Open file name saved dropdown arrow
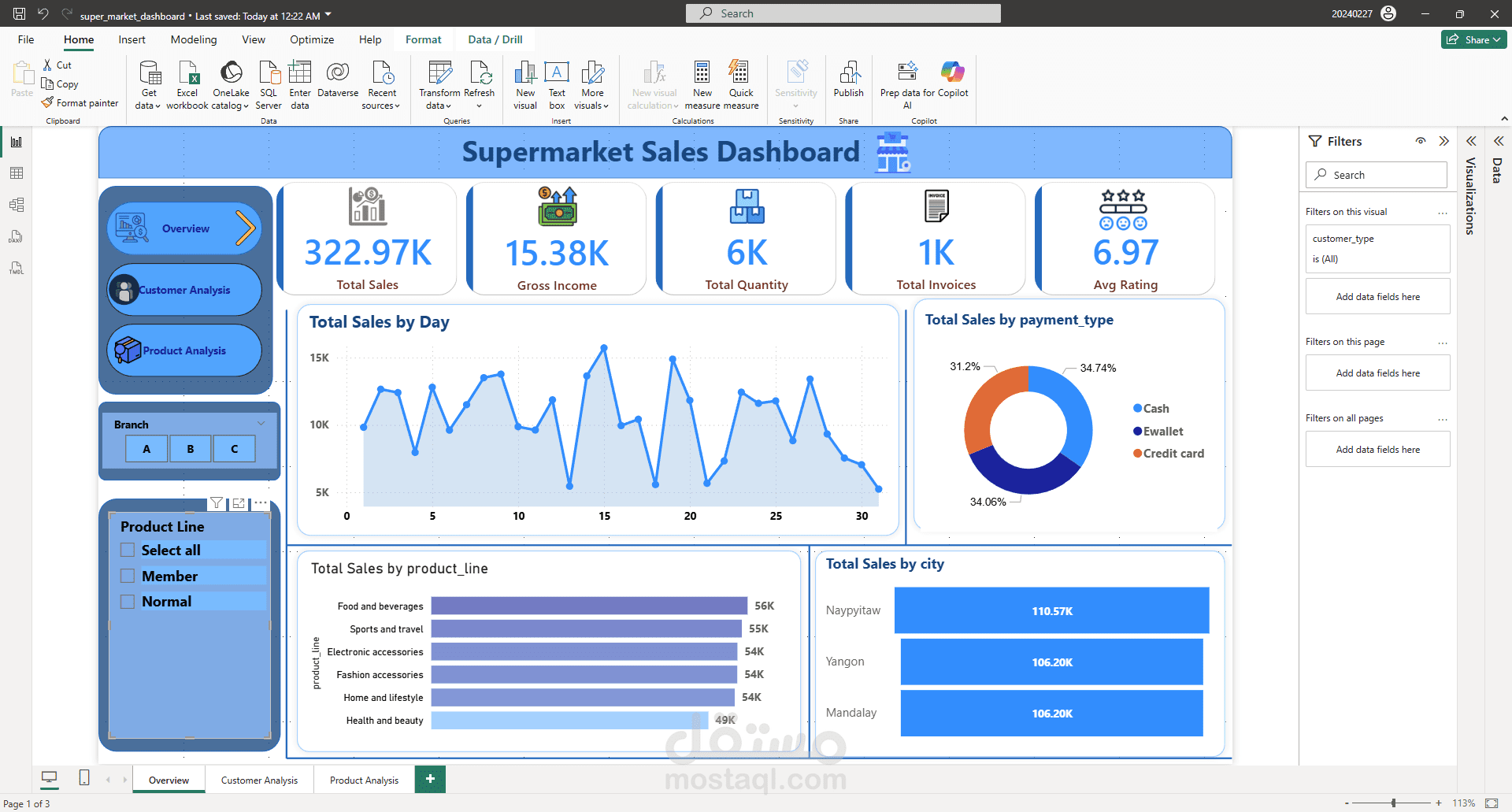Image resolution: width=1512 pixels, height=812 pixels. 328,15
